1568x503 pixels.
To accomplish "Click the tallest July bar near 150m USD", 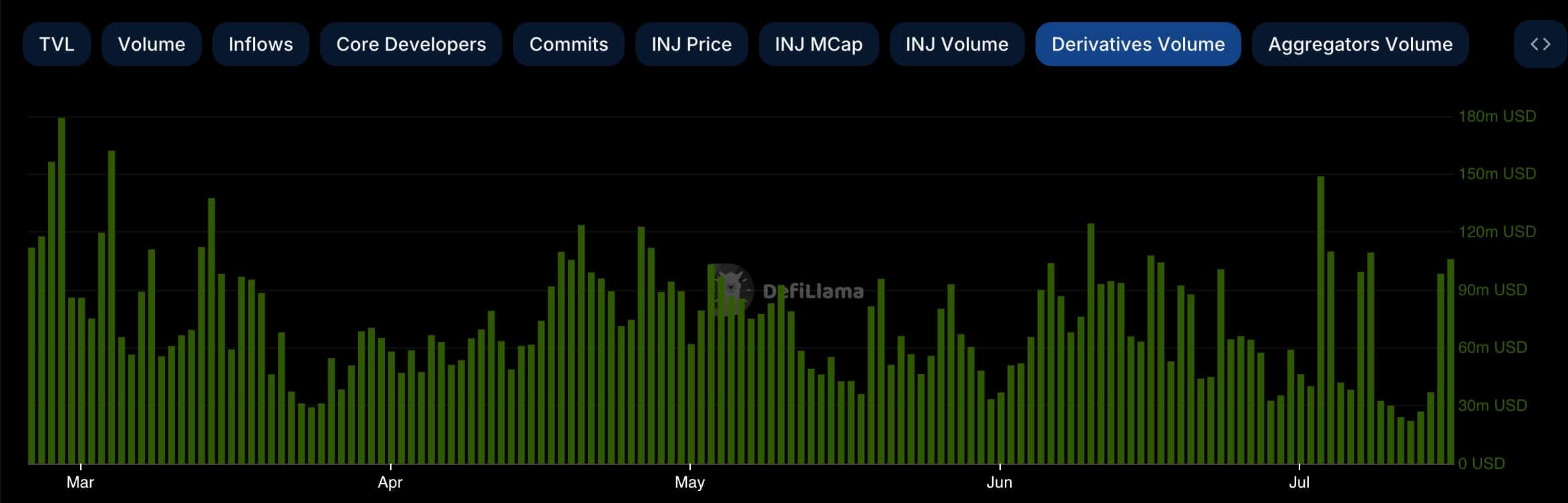I will pyautogui.click(x=1321, y=320).
